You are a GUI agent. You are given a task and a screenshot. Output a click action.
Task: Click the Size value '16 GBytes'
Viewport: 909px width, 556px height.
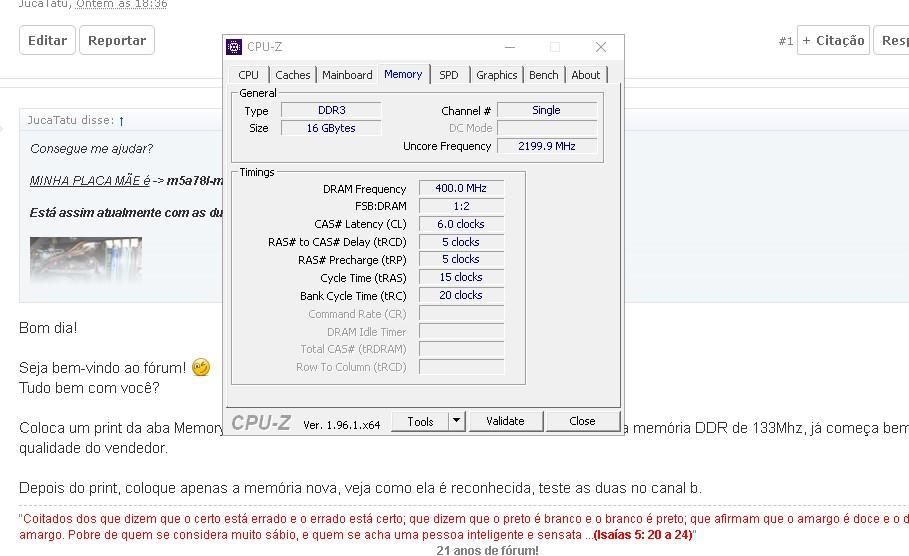tap(332, 128)
